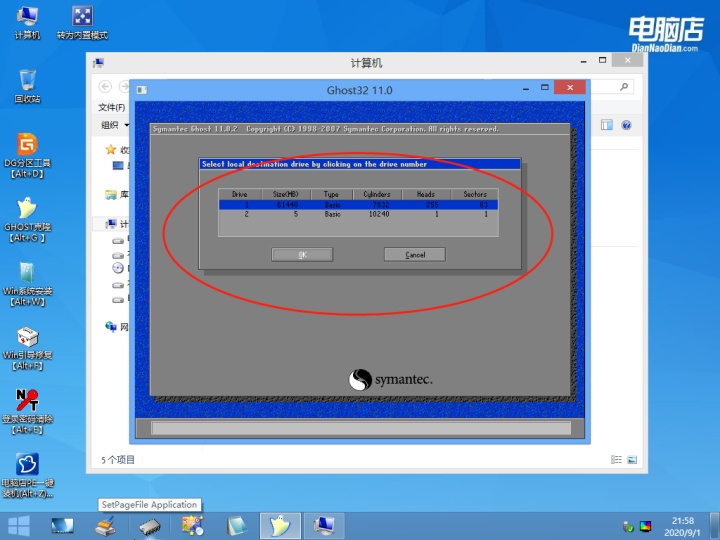Select drive 2 row with 10240 cylinders
This screenshot has height=540, width=720.
358,214
